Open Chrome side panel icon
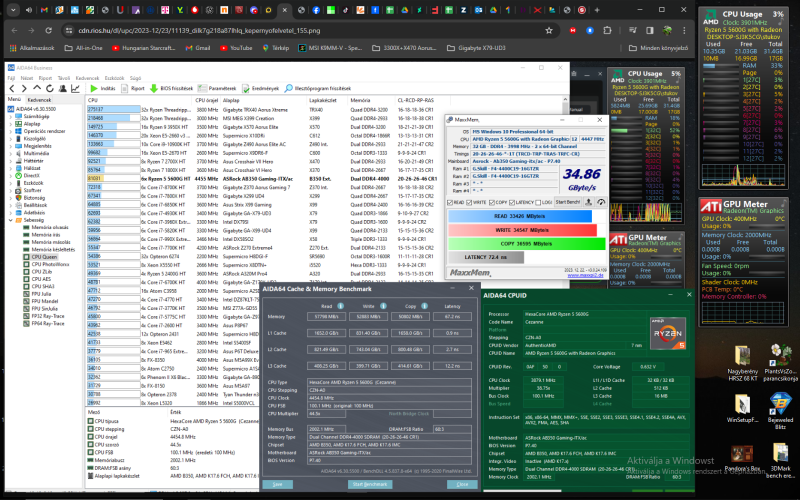Viewport: 800px width, 500px height. tap(649, 31)
